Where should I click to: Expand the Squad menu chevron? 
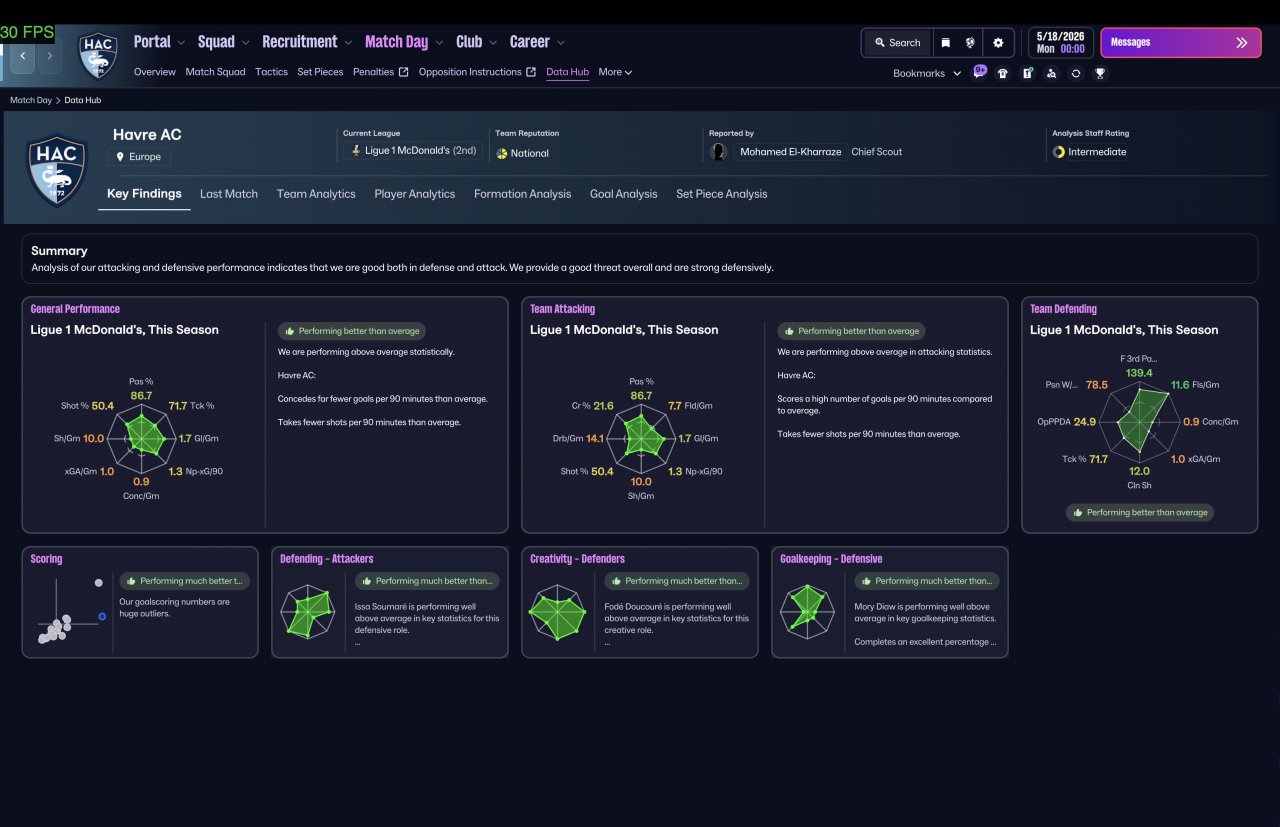point(245,42)
